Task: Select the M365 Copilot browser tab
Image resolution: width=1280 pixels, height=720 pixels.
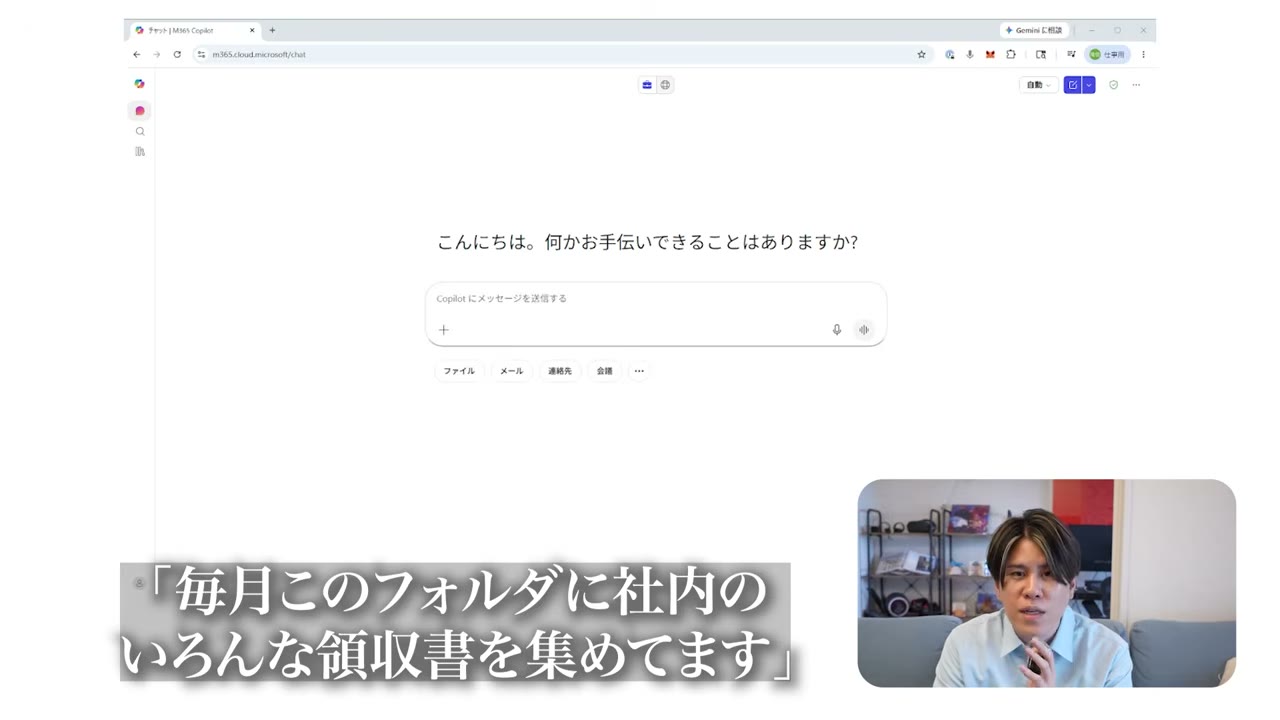Action: [195, 30]
